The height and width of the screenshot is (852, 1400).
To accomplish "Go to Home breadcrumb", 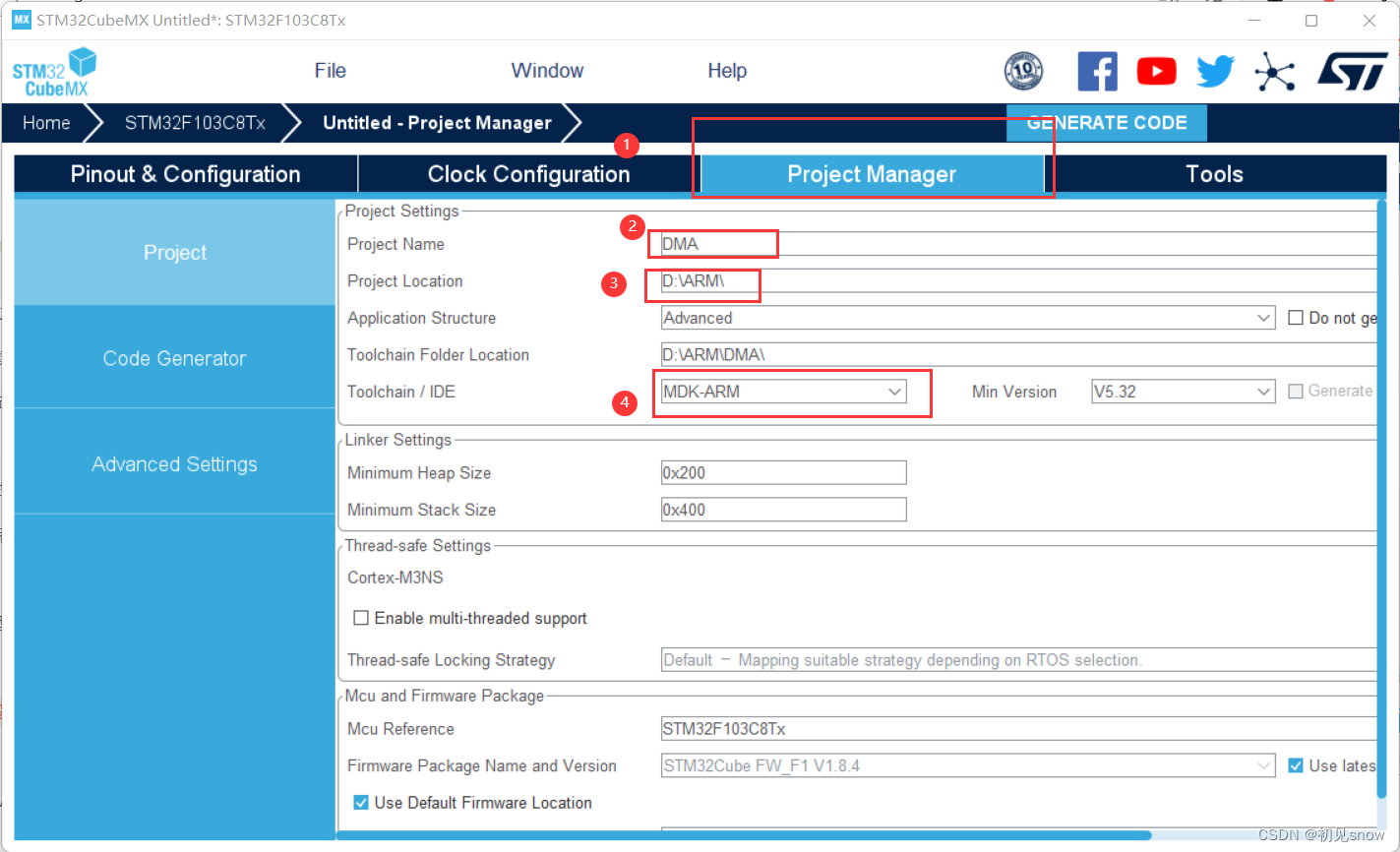I will (46, 123).
